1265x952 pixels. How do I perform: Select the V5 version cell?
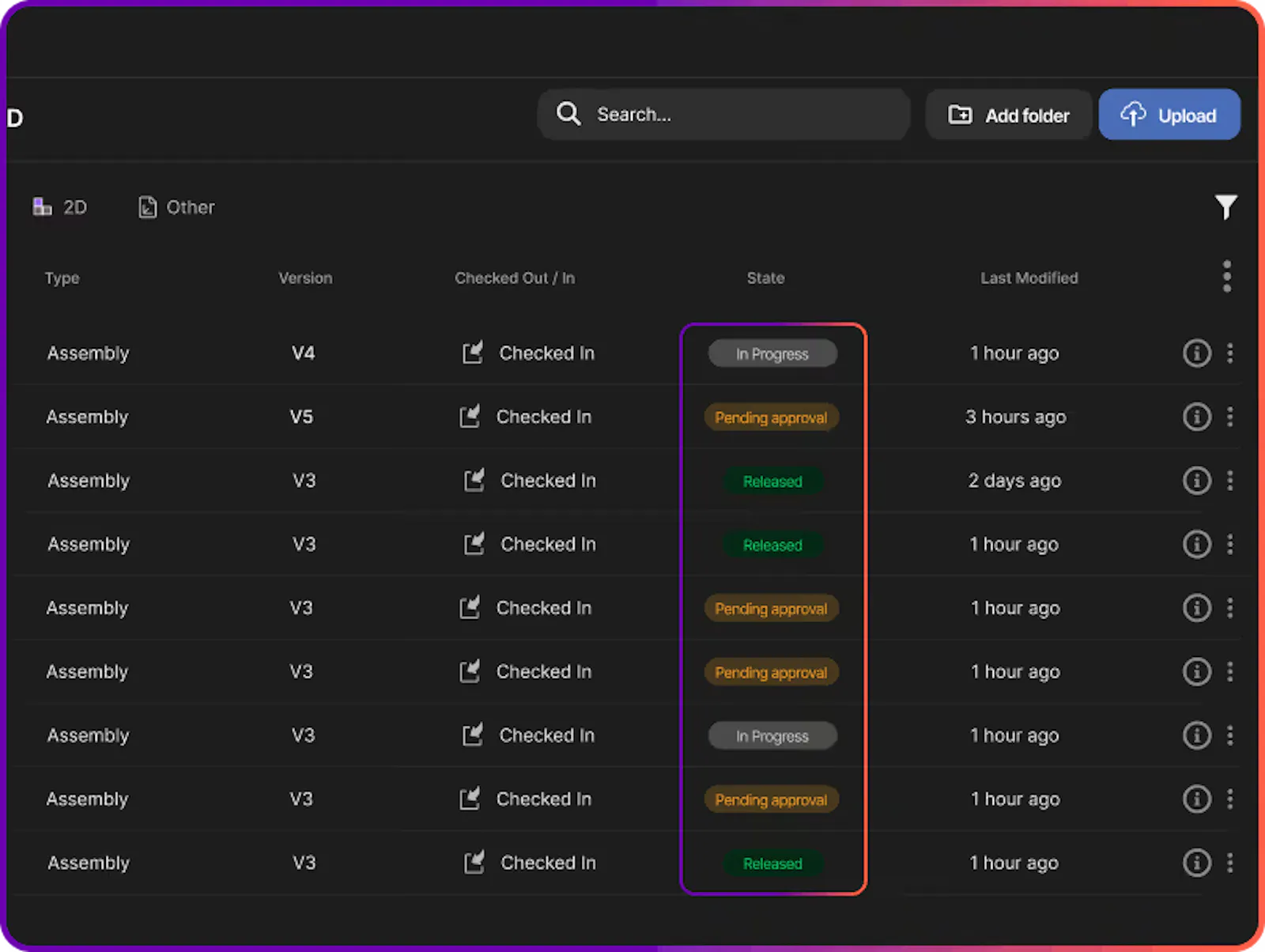point(301,417)
